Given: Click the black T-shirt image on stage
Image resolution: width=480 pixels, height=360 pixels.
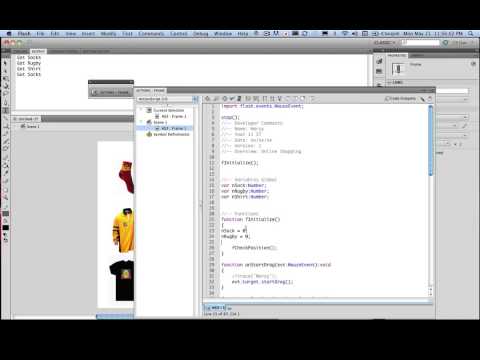Looking at the screenshot, I should pyautogui.click(x=122, y=281).
